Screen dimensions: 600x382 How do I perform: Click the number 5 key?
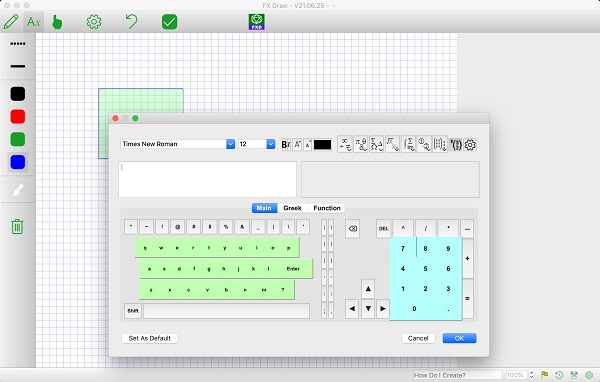click(425, 269)
